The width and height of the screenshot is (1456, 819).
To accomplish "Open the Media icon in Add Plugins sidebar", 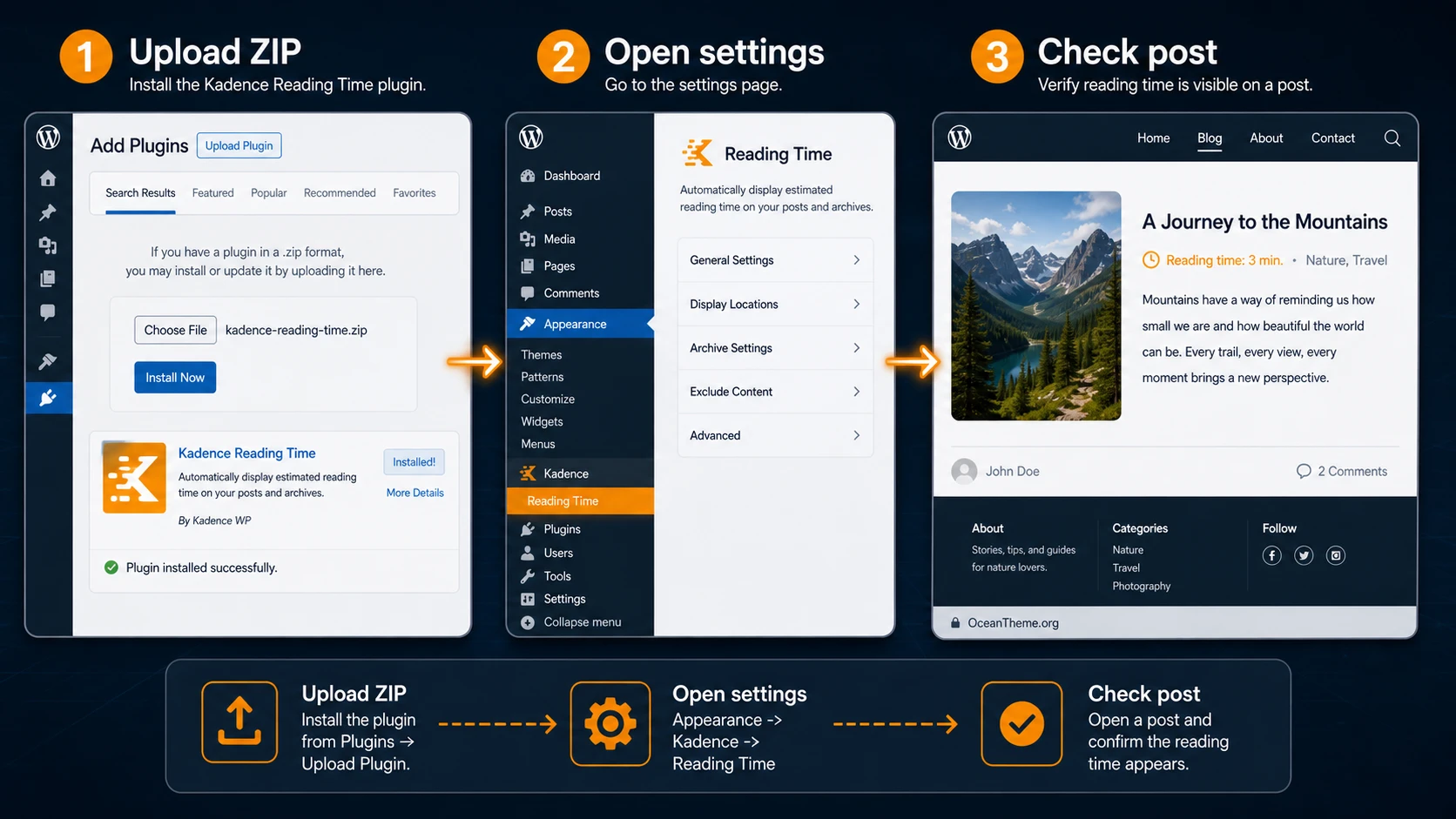I will [48, 245].
